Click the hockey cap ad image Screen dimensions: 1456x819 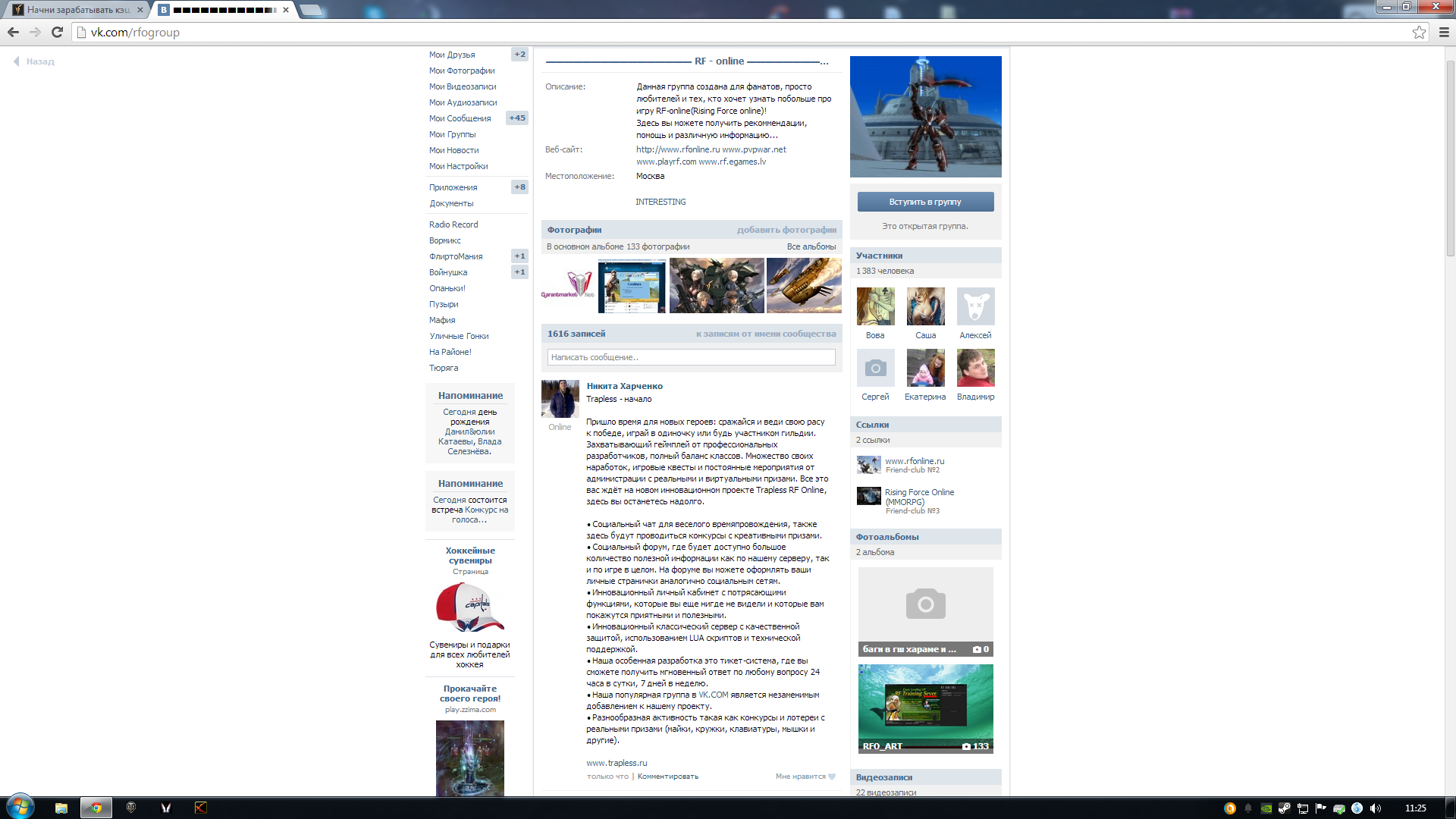tap(470, 607)
